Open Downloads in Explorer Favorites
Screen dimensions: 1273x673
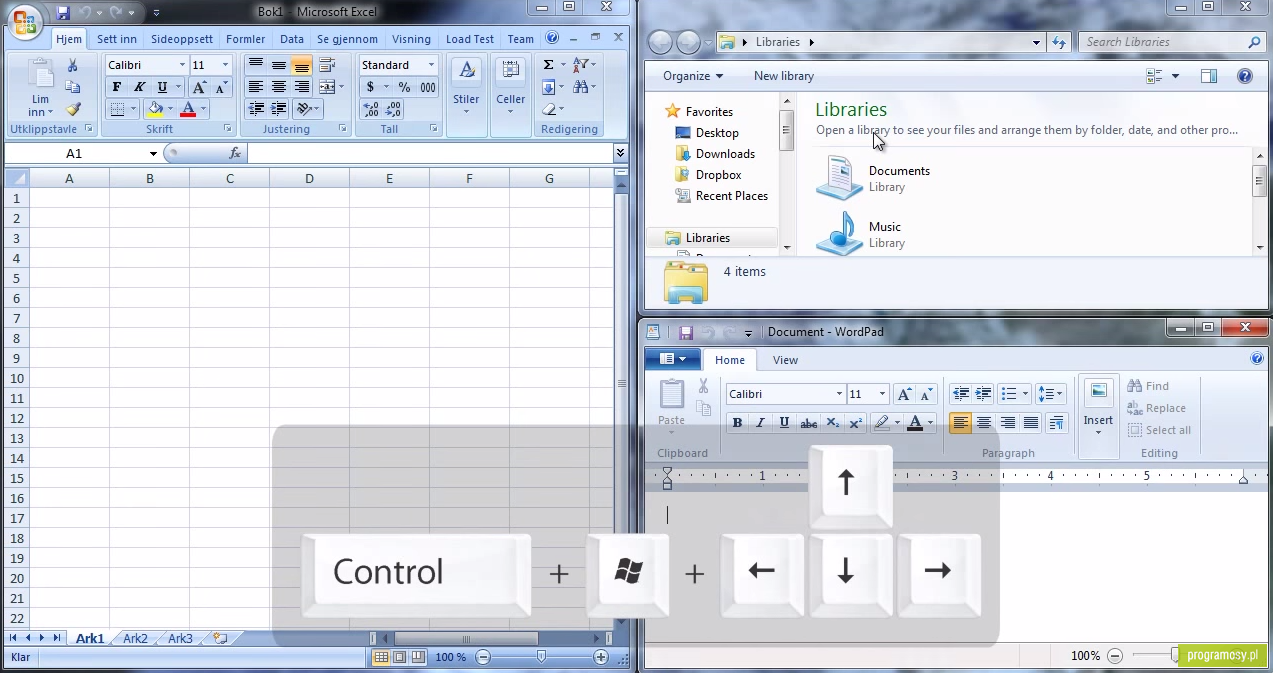point(715,154)
